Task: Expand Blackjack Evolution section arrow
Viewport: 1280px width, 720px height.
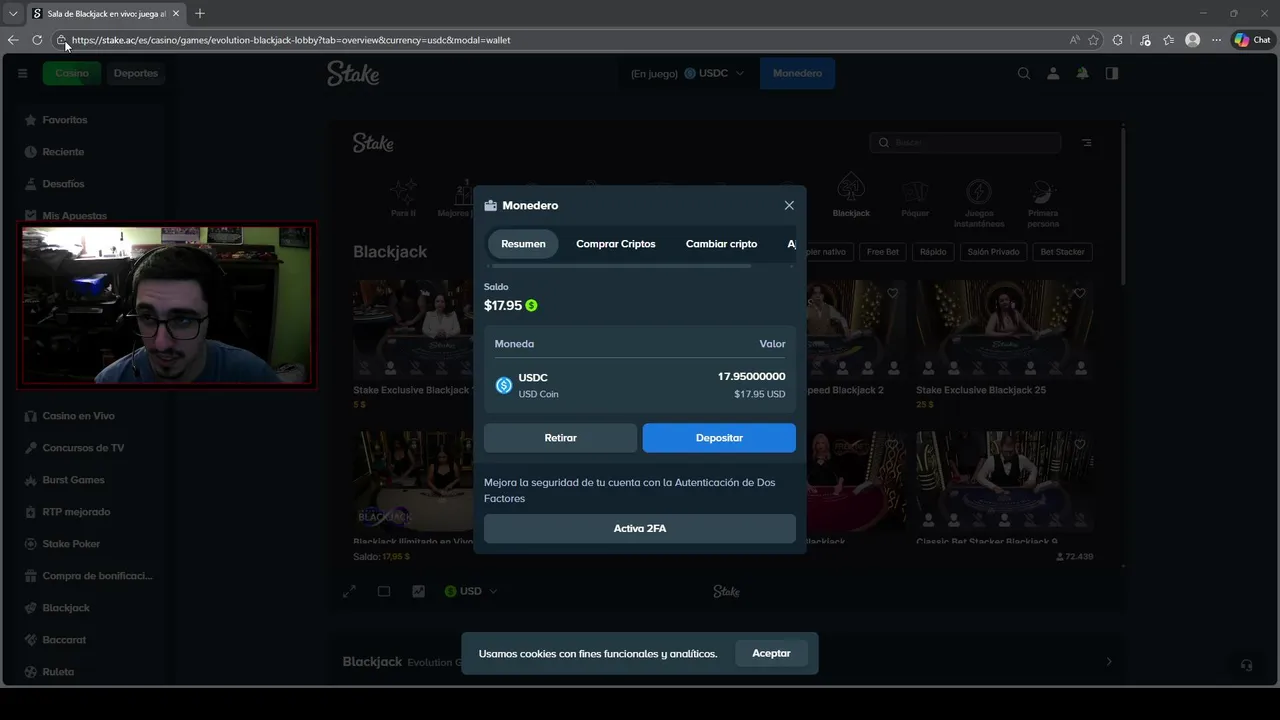Action: click(x=1108, y=661)
